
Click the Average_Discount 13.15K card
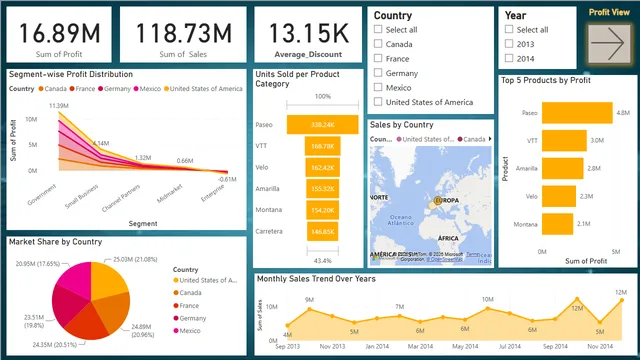click(x=308, y=35)
